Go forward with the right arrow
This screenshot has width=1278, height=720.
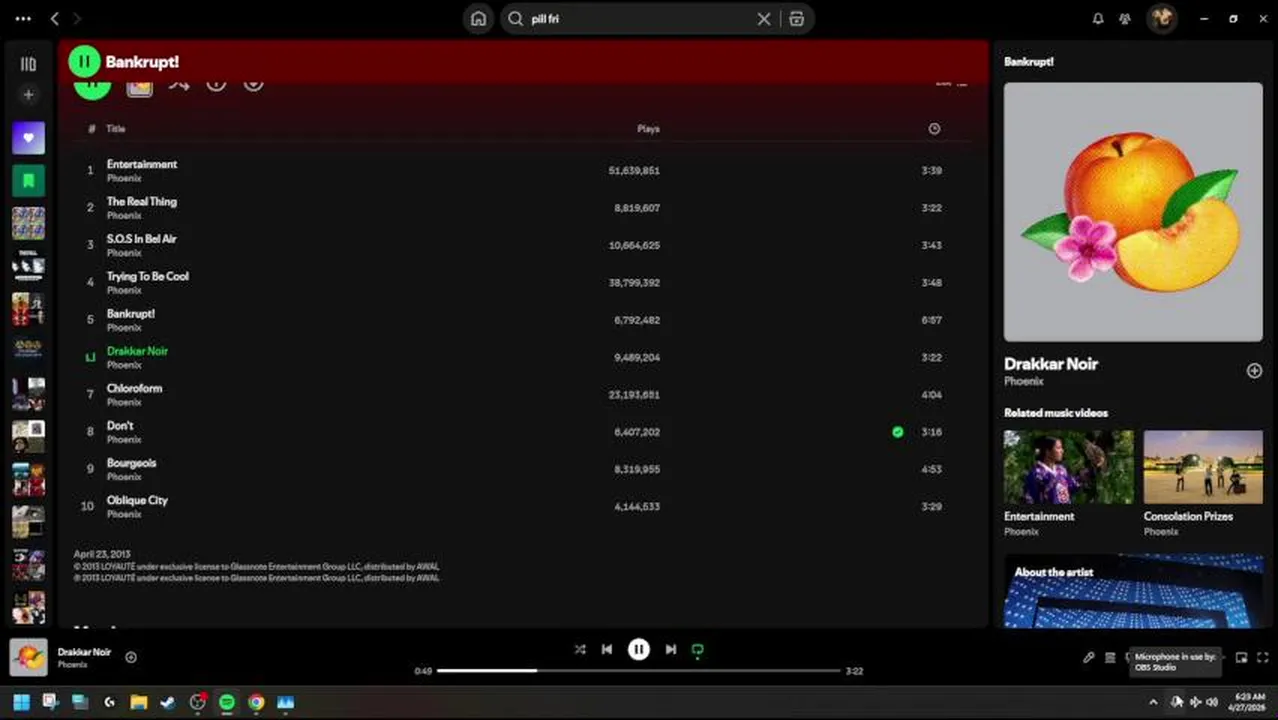pyautogui.click(x=77, y=18)
